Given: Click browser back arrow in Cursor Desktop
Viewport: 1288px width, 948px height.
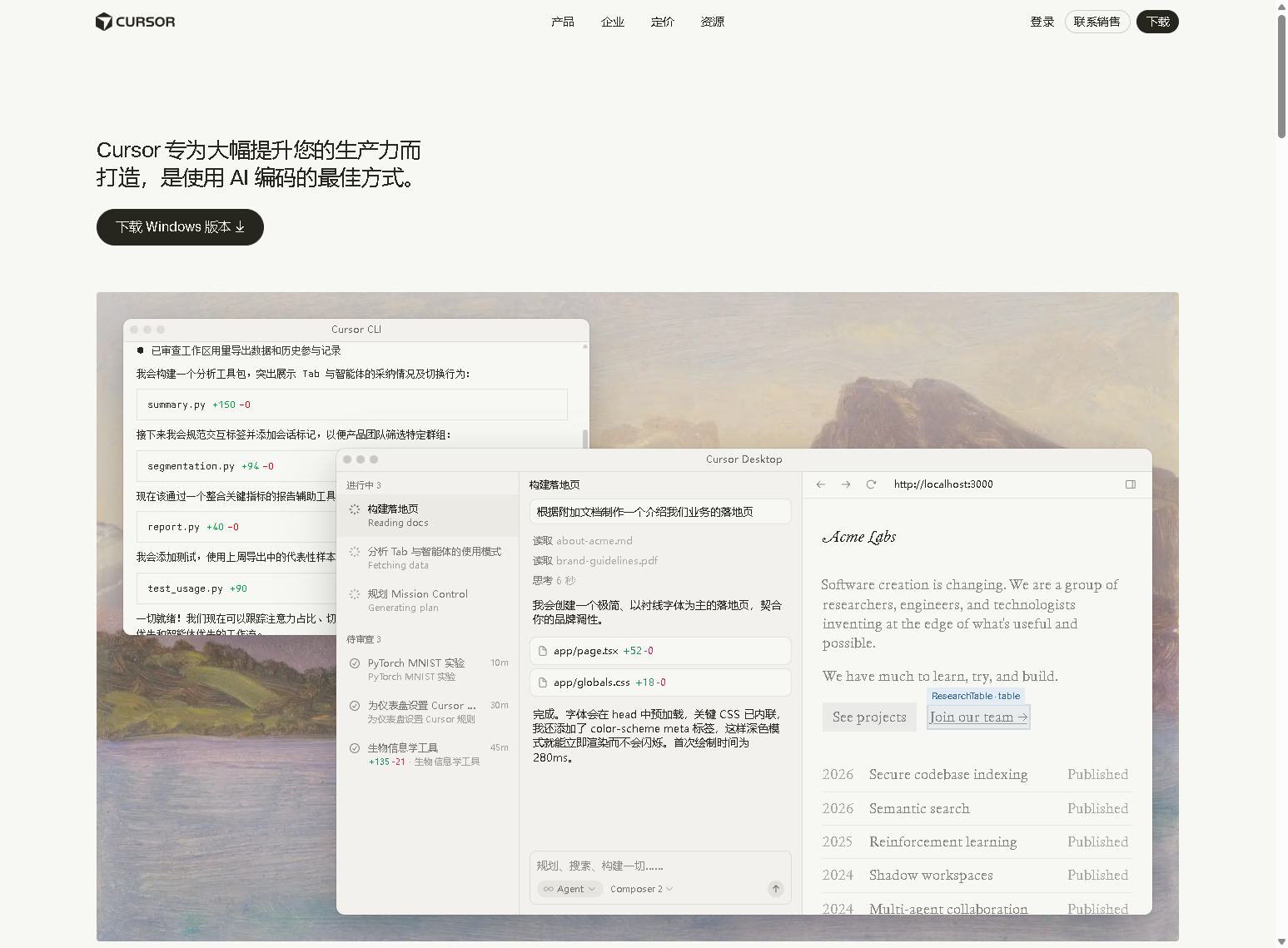Looking at the screenshot, I should coord(821,484).
